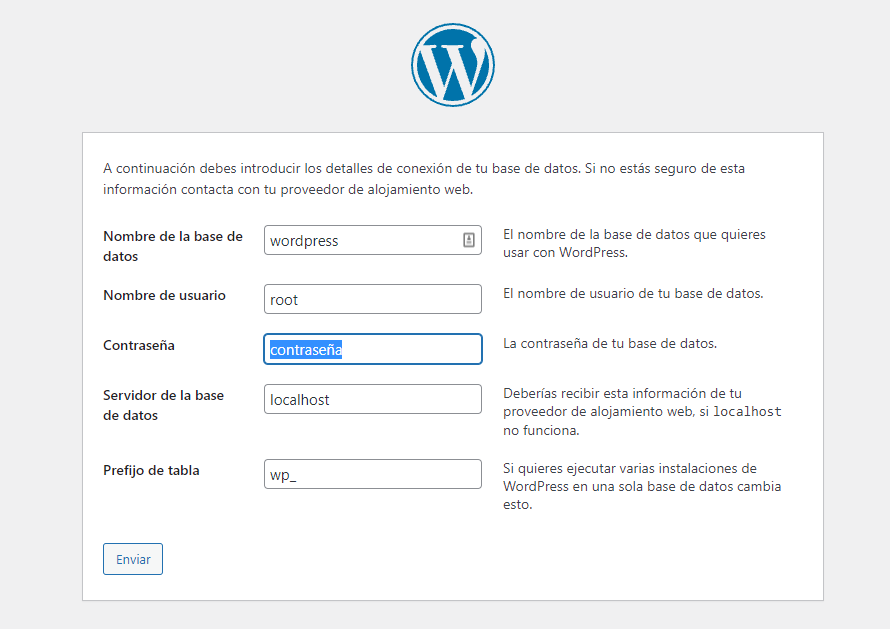Click the description "El nombre de usuario de tu base de datos."

tap(633, 293)
